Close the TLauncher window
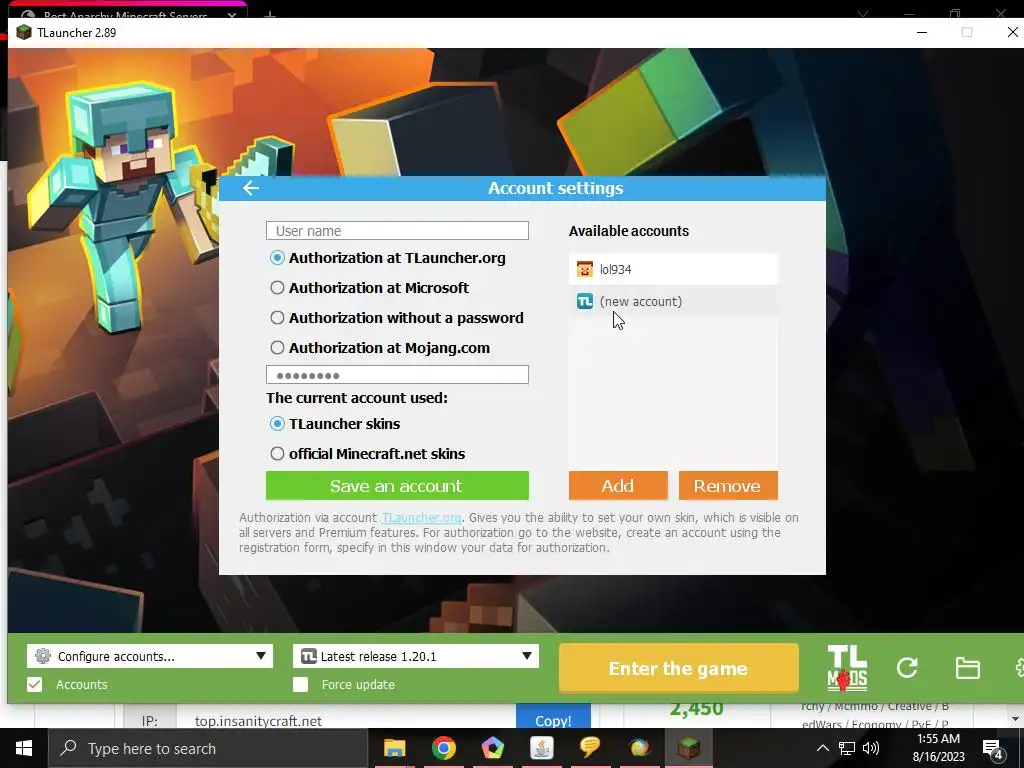The height and width of the screenshot is (768, 1024). tap(1012, 32)
